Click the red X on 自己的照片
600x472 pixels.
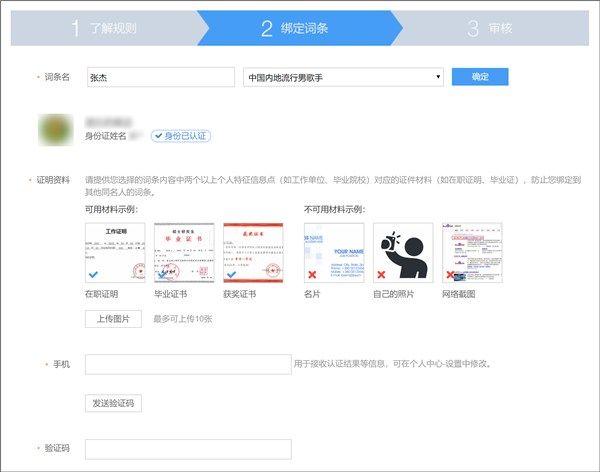click(x=381, y=274)
